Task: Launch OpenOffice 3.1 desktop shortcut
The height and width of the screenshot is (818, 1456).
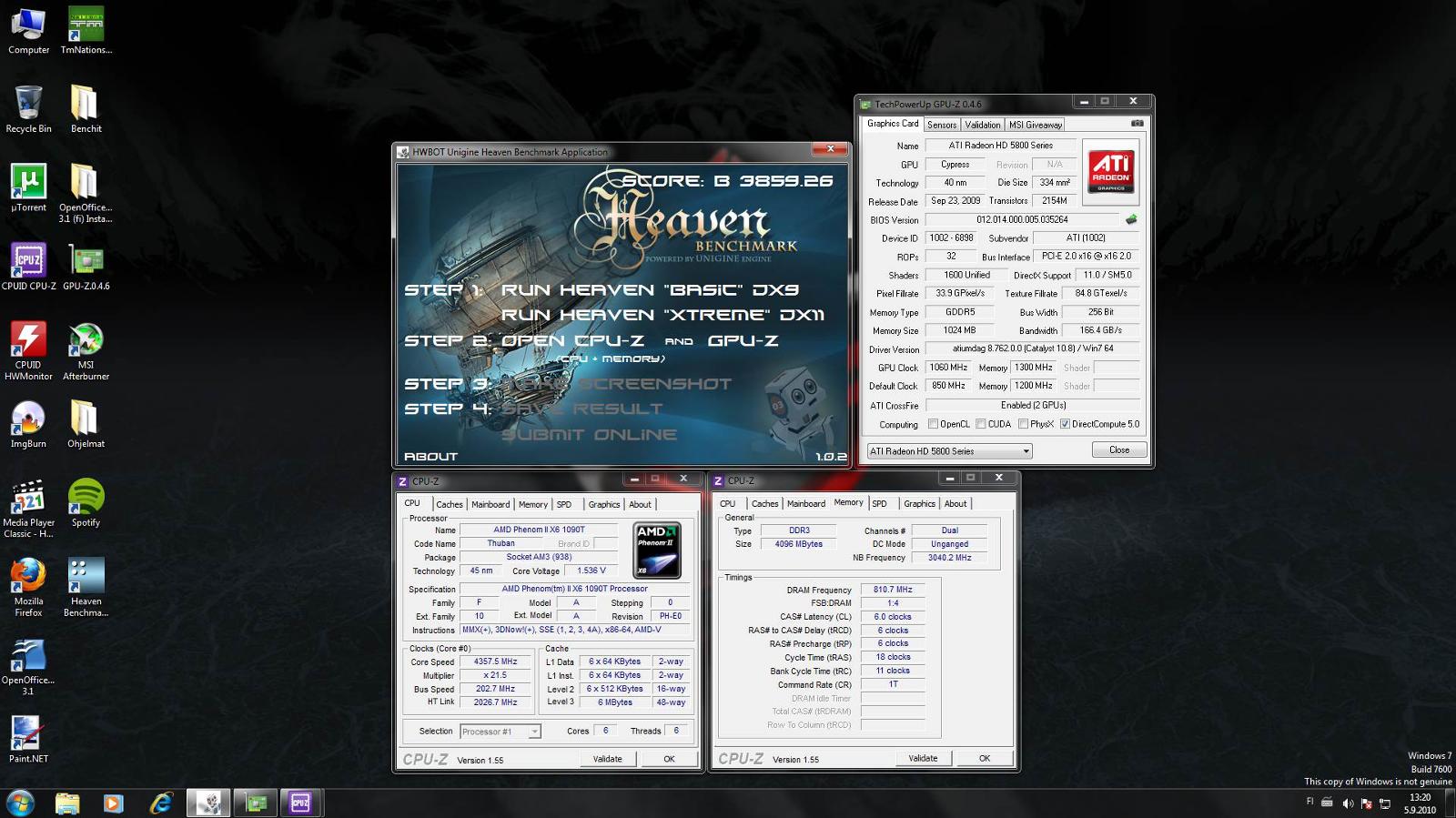Action: [x=28, y=666]
